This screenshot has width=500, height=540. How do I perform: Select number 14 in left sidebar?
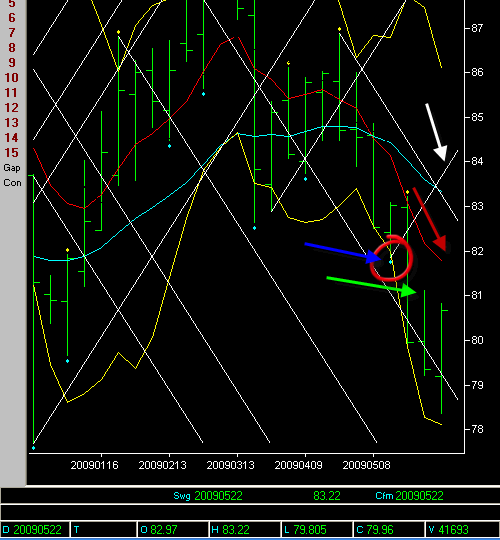pyautogui.click(x=11, y=138)
